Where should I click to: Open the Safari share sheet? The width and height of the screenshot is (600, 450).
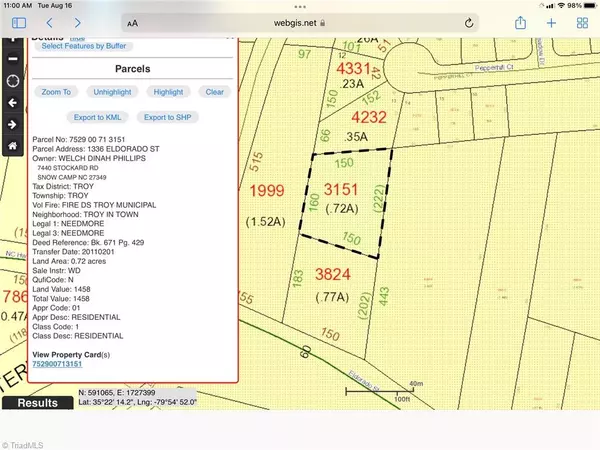(x=518, y=21)
